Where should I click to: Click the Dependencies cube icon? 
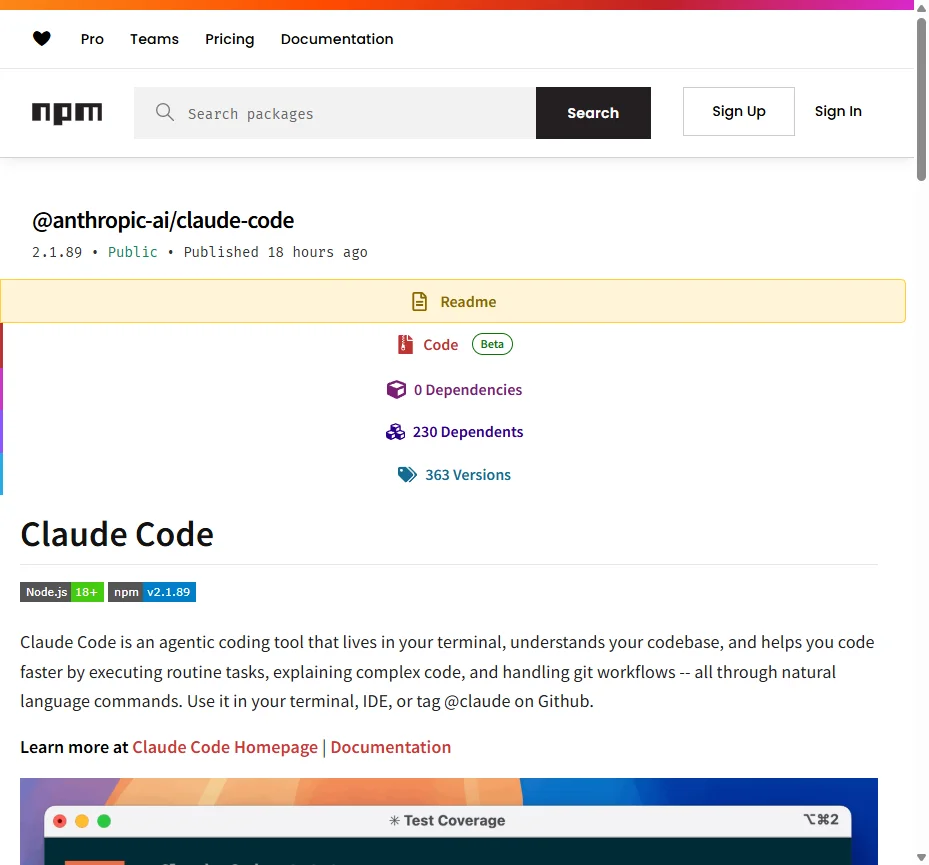click(x=397, y=389)
